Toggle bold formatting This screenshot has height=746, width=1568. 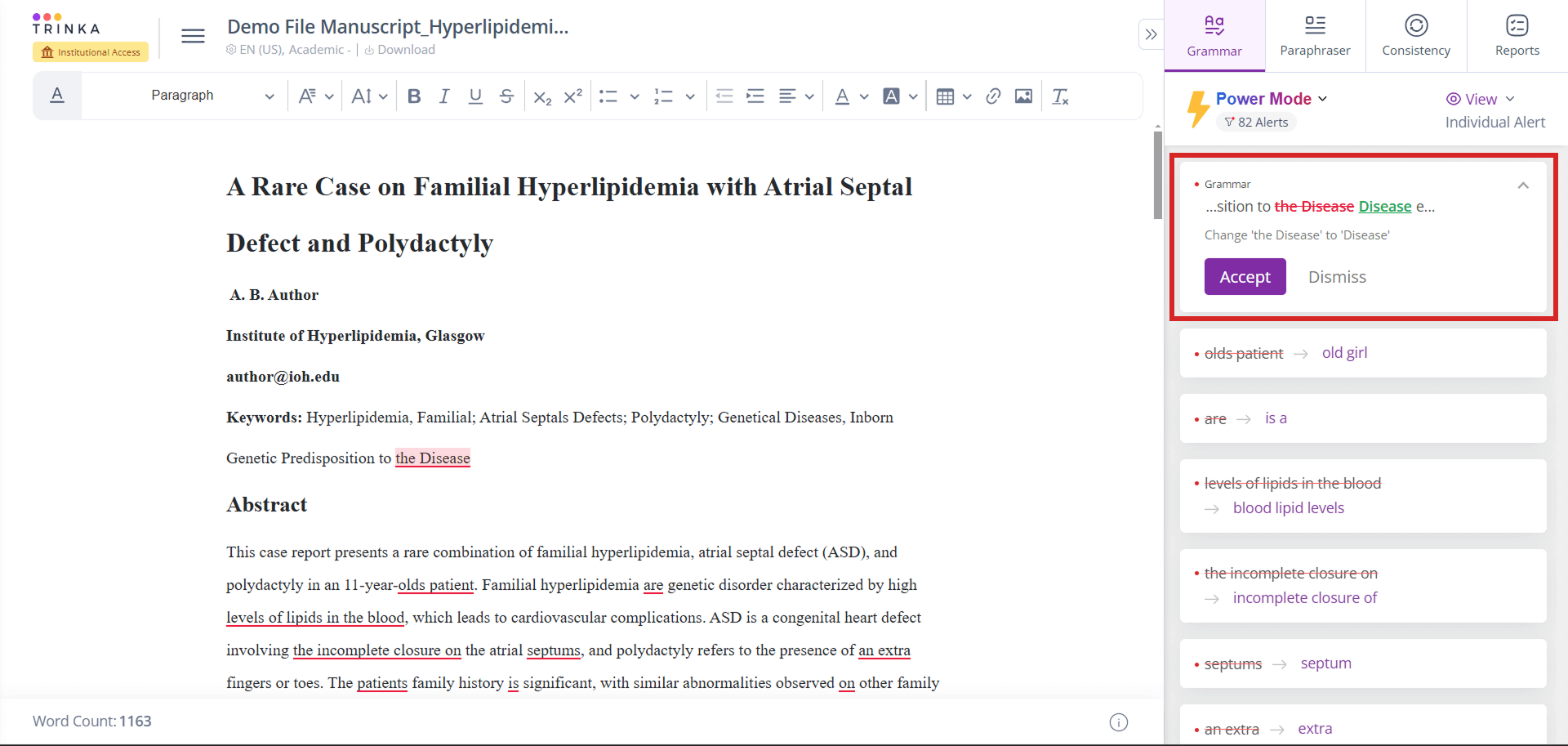(414, 96)
